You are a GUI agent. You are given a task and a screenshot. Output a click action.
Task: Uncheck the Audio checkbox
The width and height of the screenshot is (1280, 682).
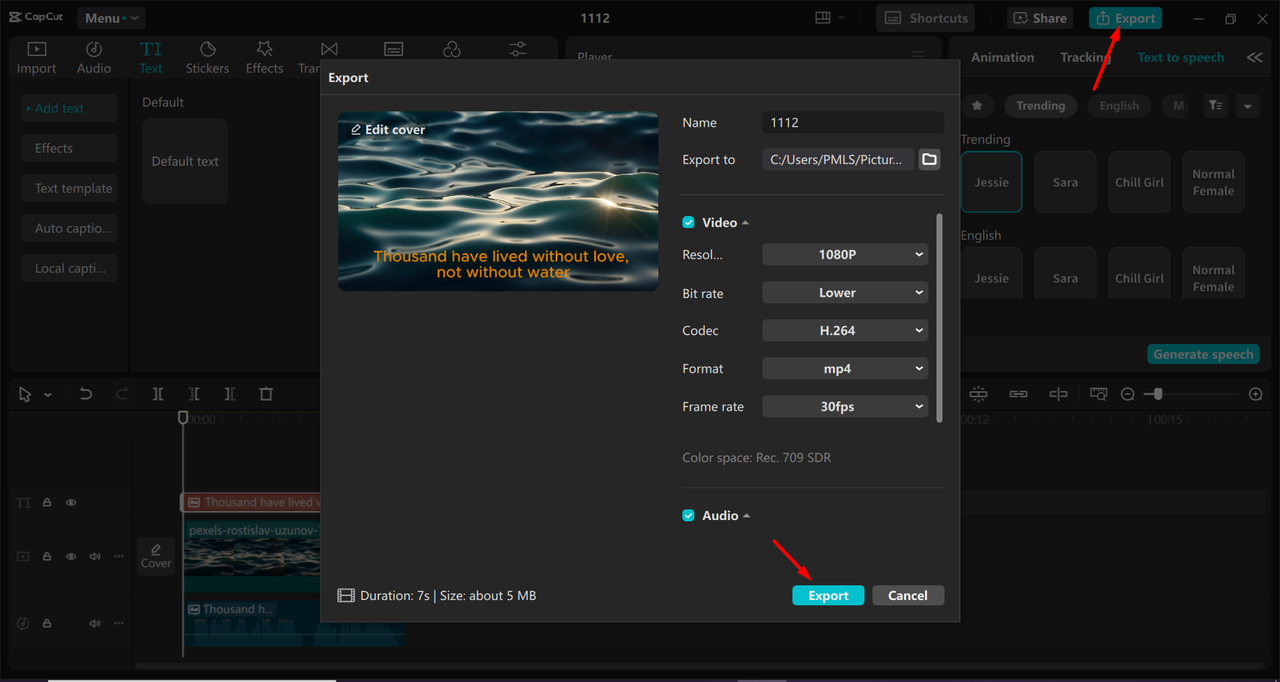pos(688,516)
